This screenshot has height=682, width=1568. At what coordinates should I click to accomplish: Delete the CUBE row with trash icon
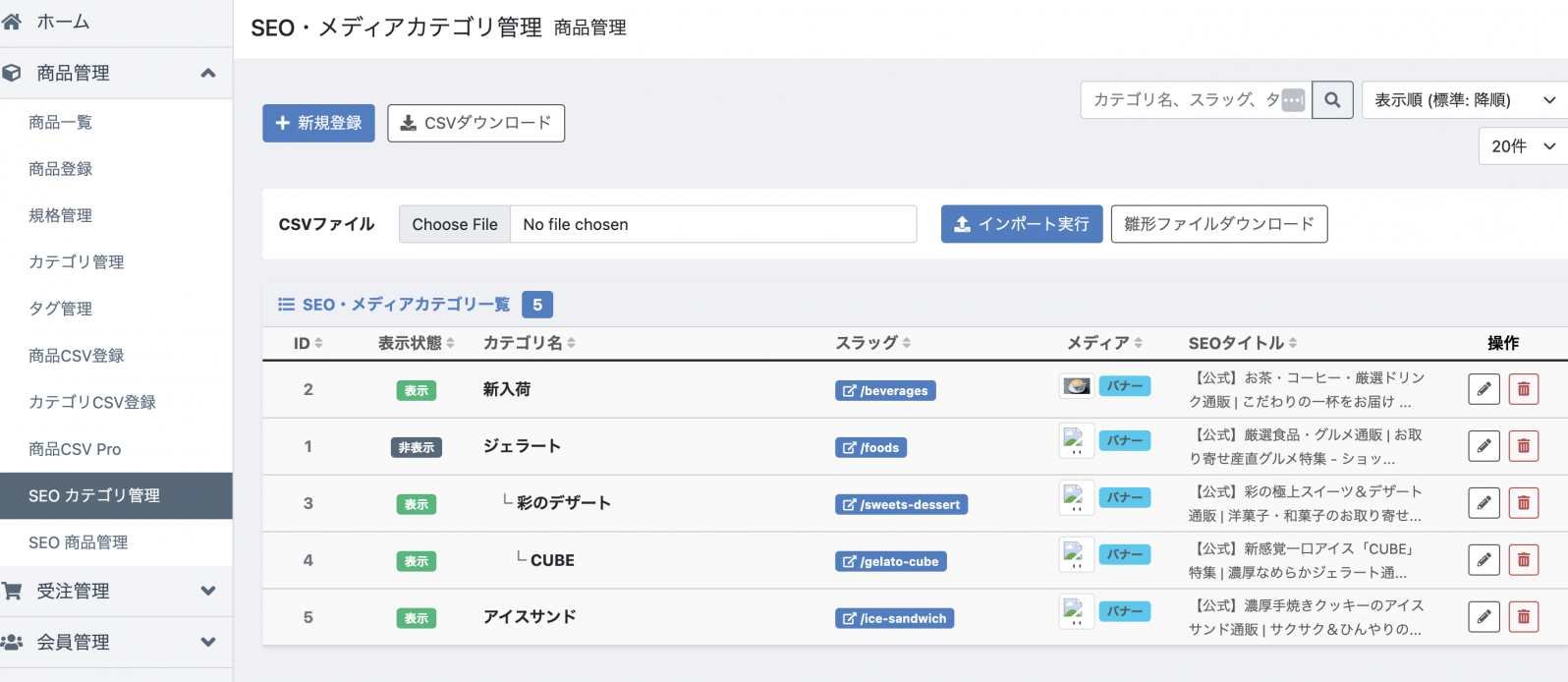[1524, 560]
